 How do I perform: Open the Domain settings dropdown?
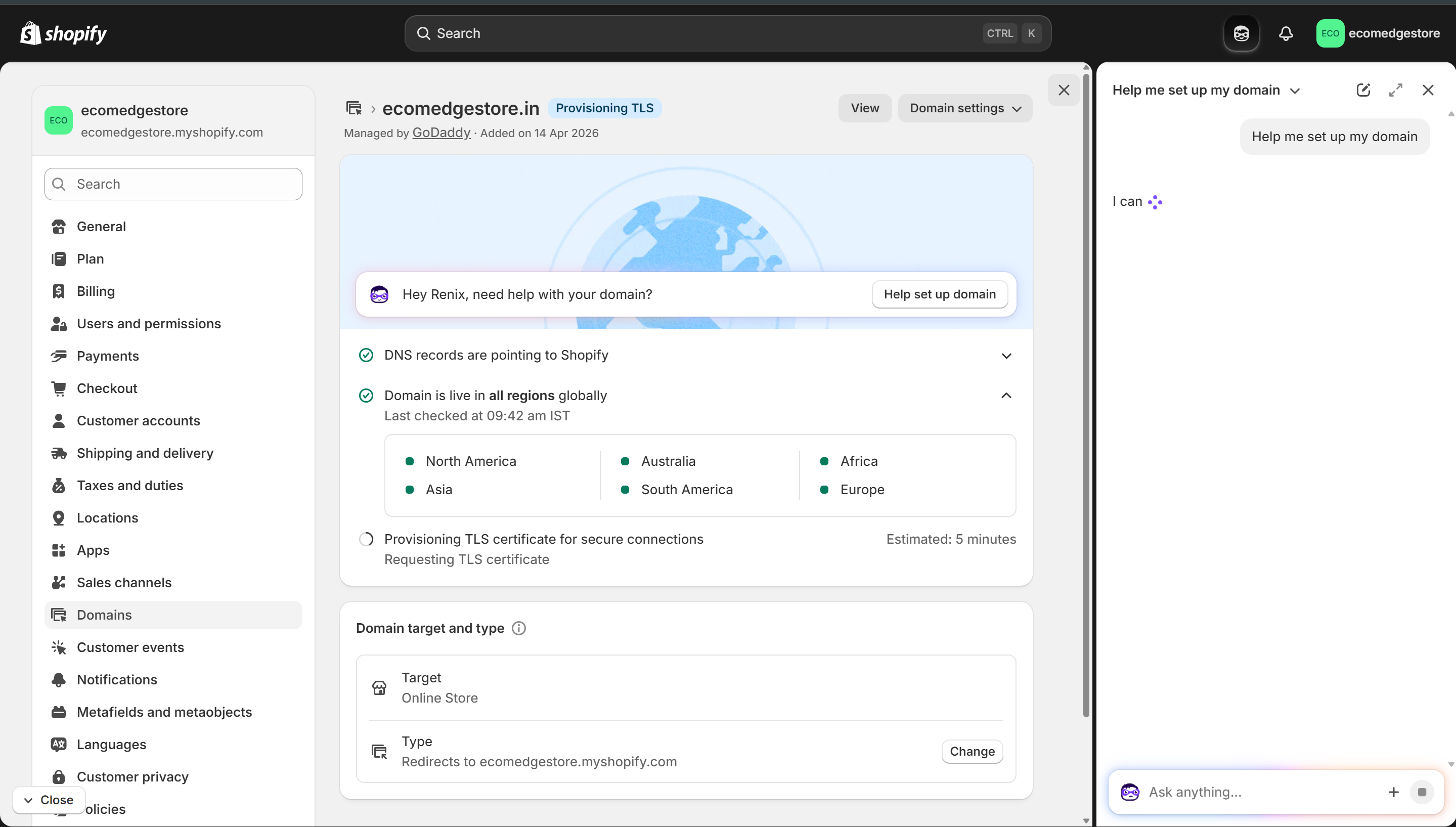pos(964,108)
